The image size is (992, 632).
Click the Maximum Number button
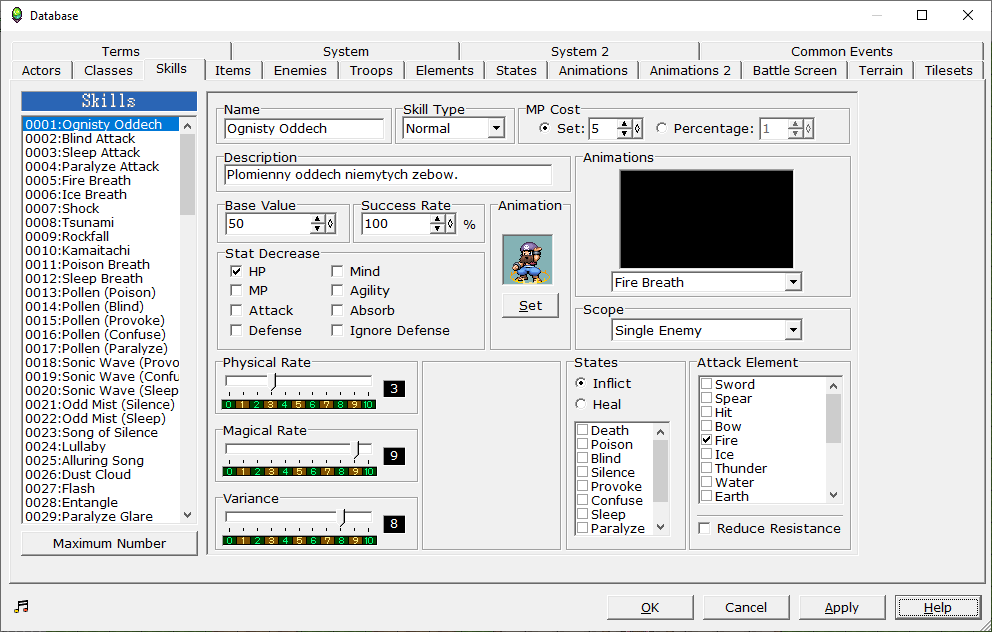pyautogui.click(x=109, y=543)
